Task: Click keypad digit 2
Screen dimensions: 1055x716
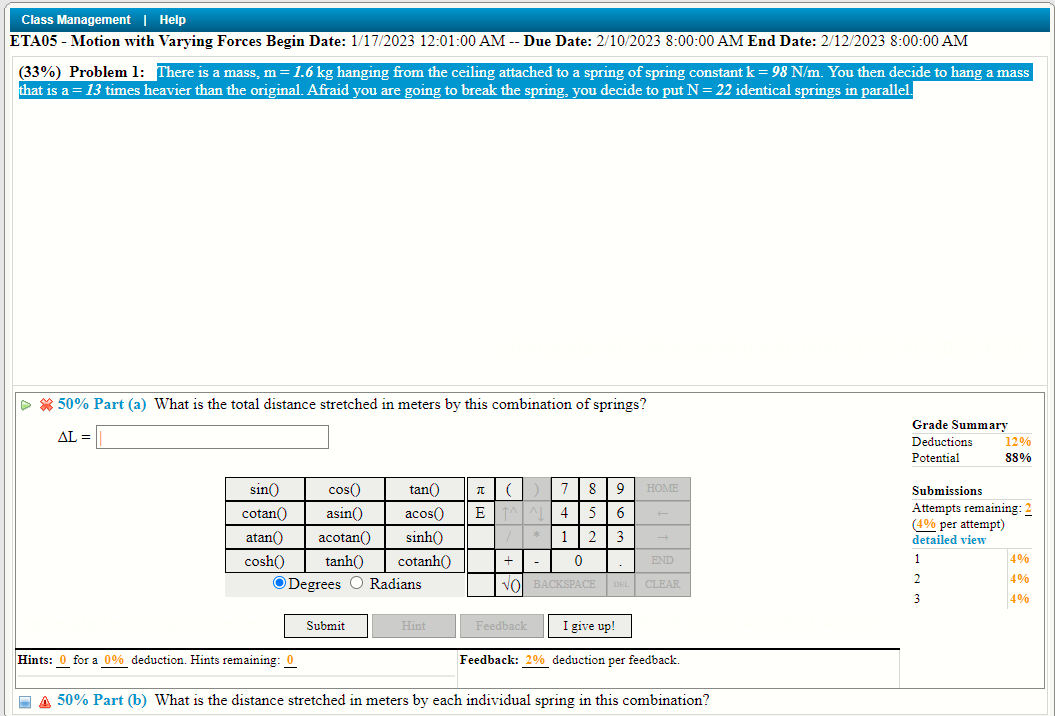Action: click(592, 537)
